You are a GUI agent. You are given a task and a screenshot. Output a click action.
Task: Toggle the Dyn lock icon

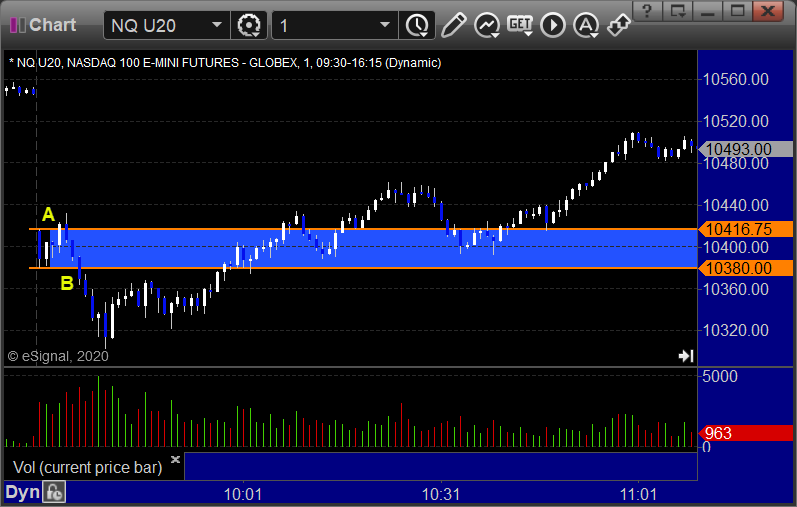[x=54, y=492]
